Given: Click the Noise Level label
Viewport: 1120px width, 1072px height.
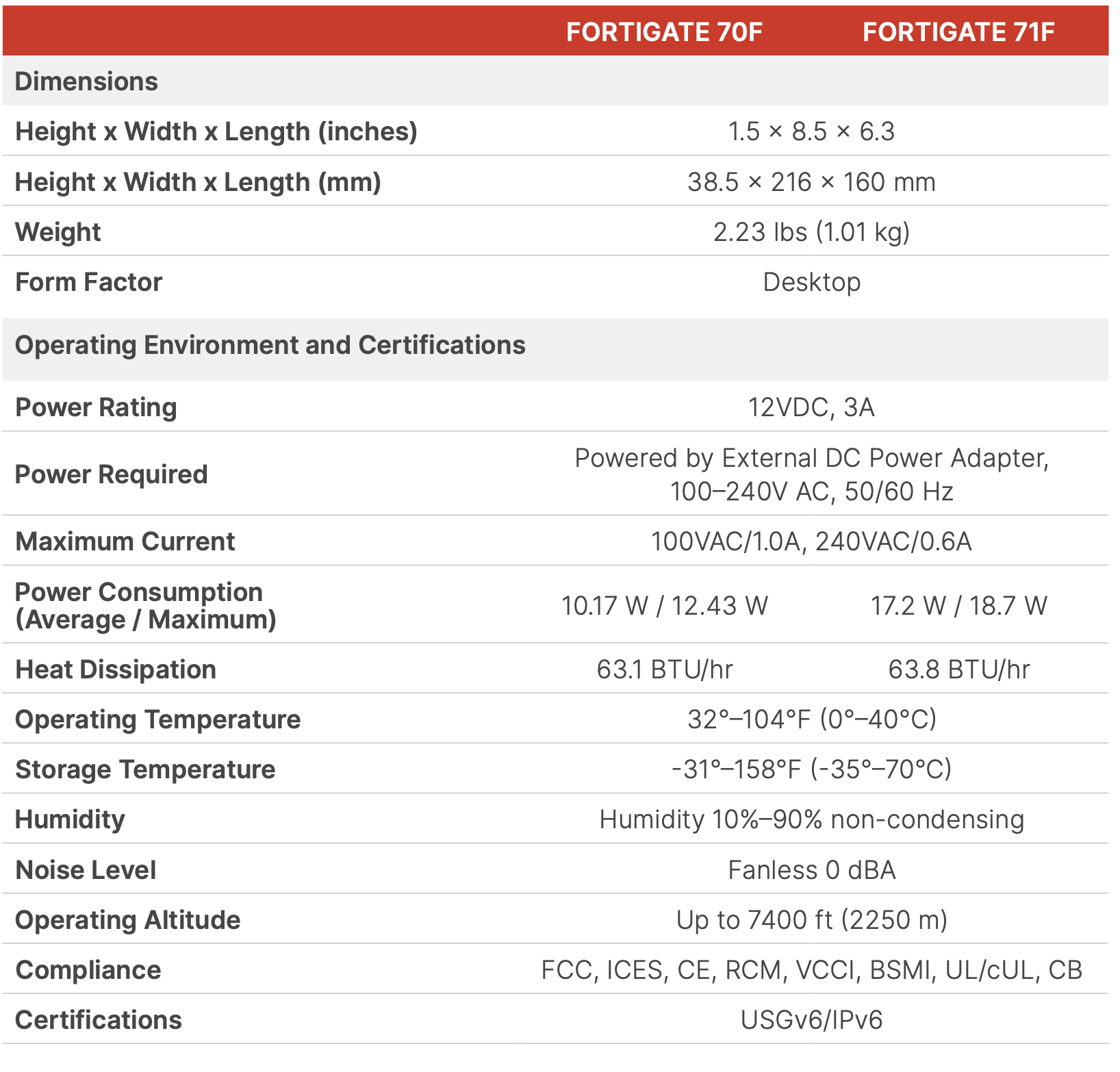Looking at the screenshot, I should click(x=86, y=870).
